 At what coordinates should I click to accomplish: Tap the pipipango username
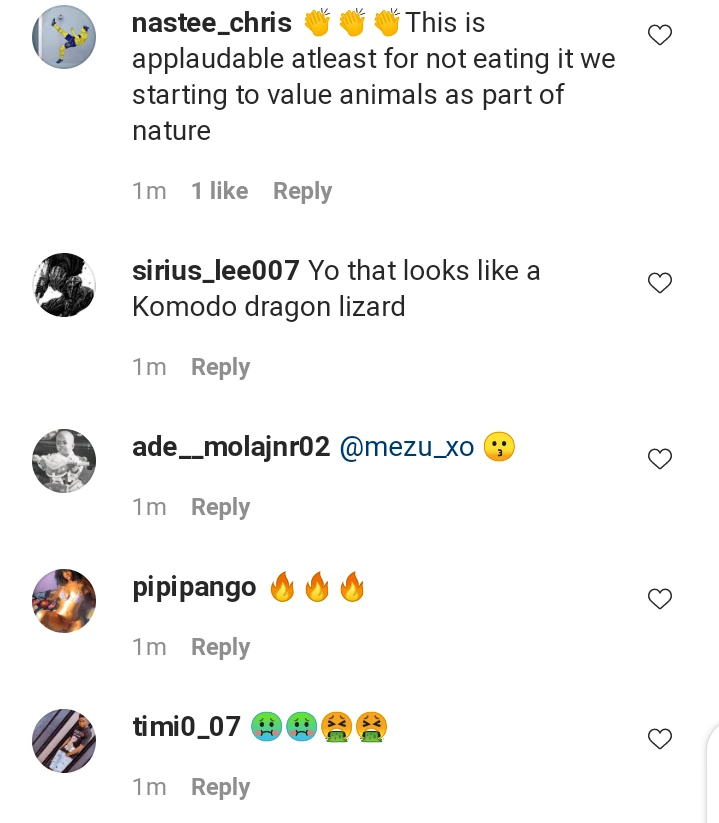[194, 587]
